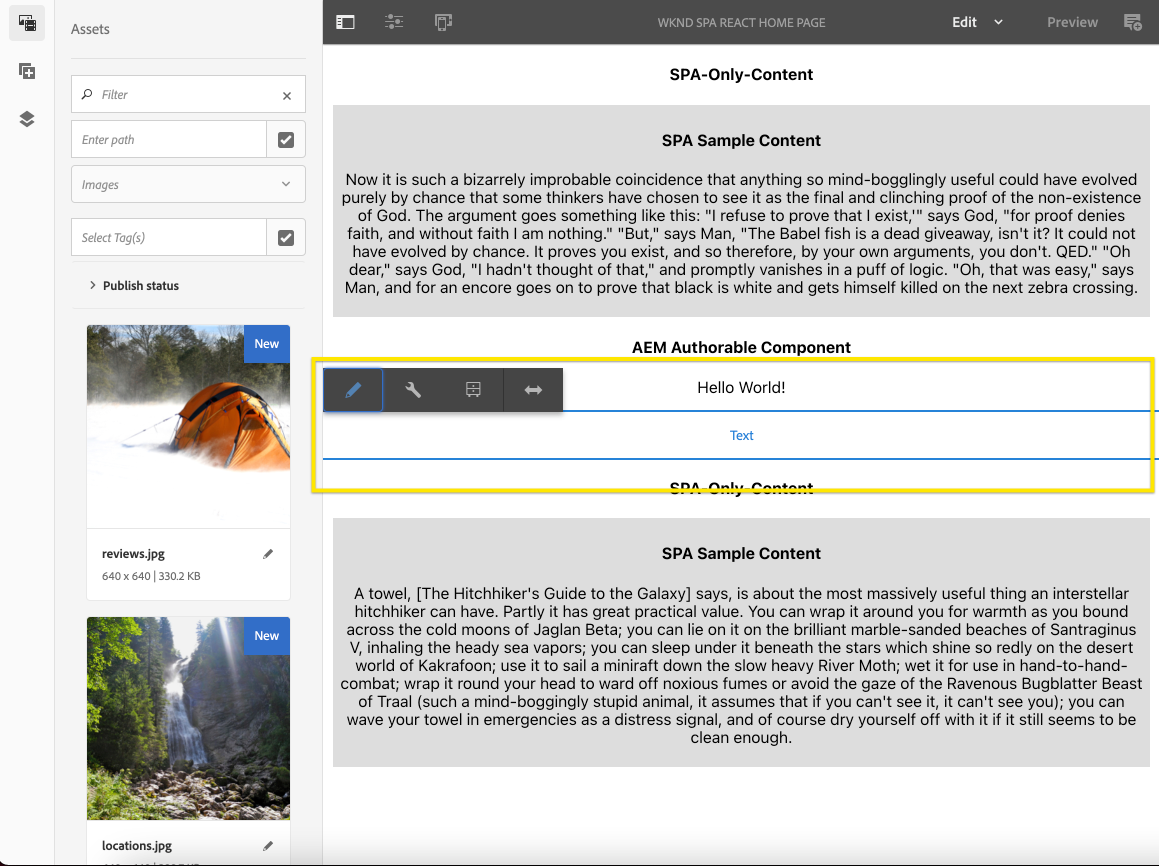Open the Components side panel tab

tap(27, 71)
